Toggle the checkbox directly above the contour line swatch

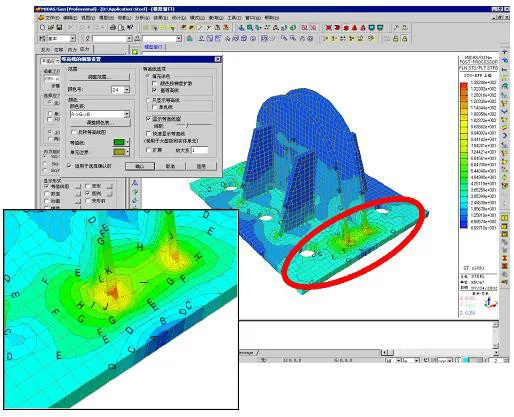click(73, 132)
